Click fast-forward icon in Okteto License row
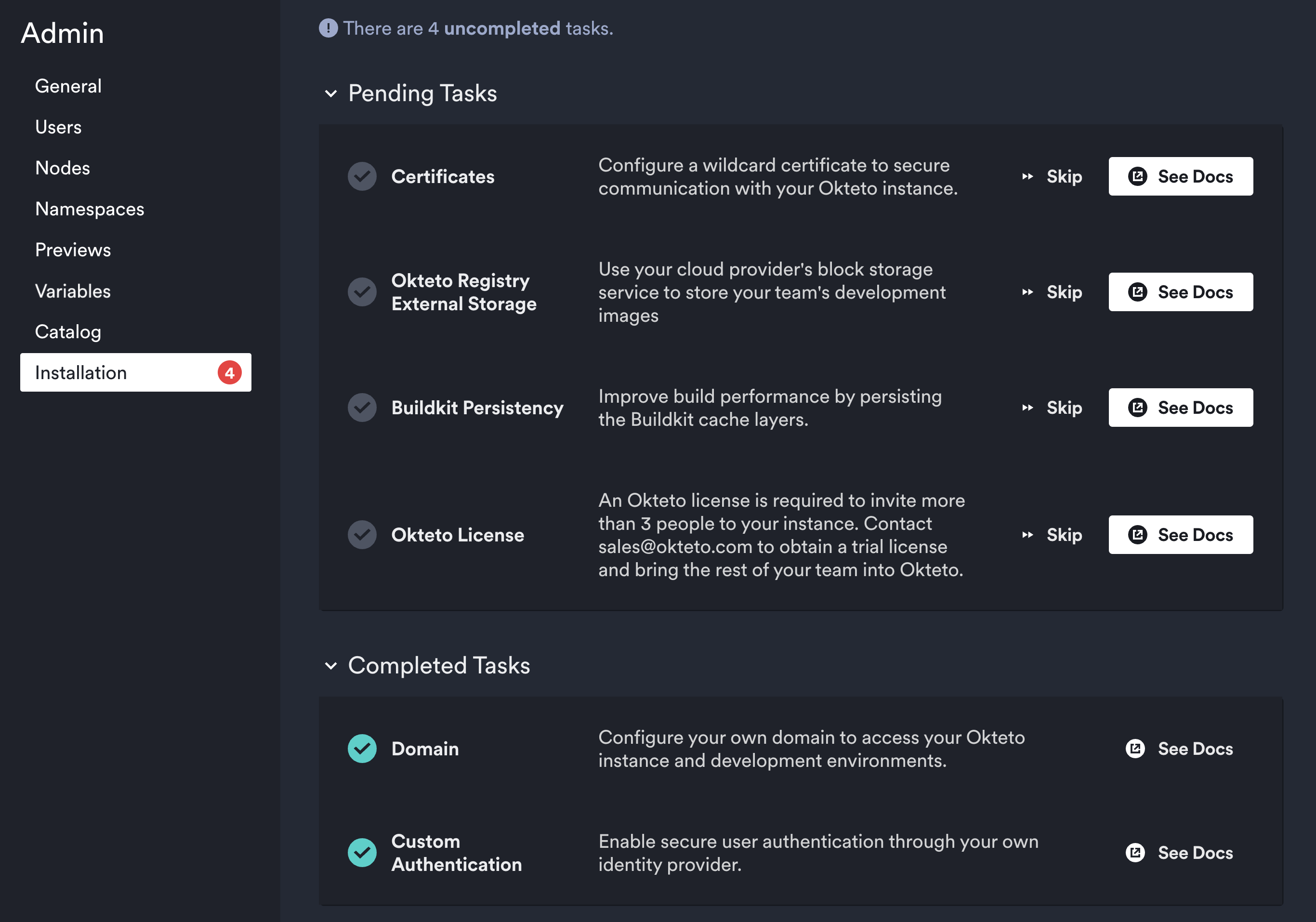1316x922 pixels. 1027,535
